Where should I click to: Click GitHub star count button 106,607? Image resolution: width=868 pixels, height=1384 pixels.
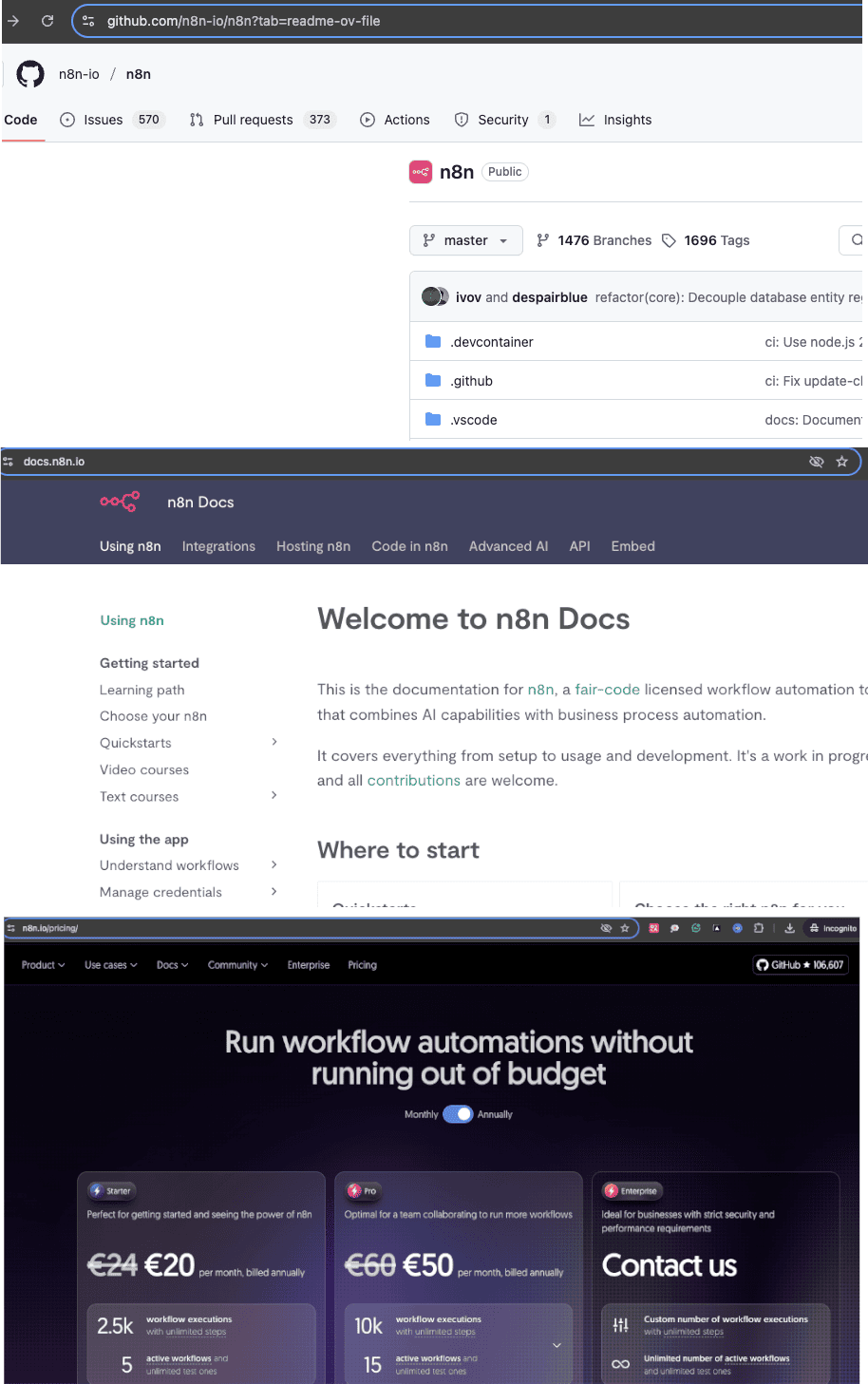click(x=800, y=965)
